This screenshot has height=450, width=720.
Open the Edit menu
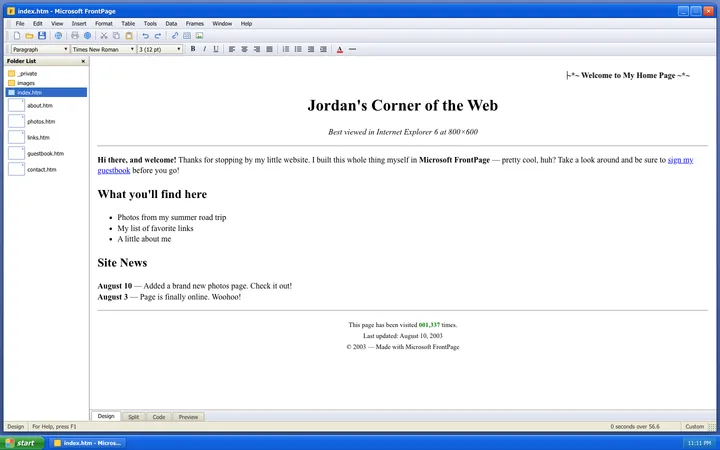pos(38,23)
